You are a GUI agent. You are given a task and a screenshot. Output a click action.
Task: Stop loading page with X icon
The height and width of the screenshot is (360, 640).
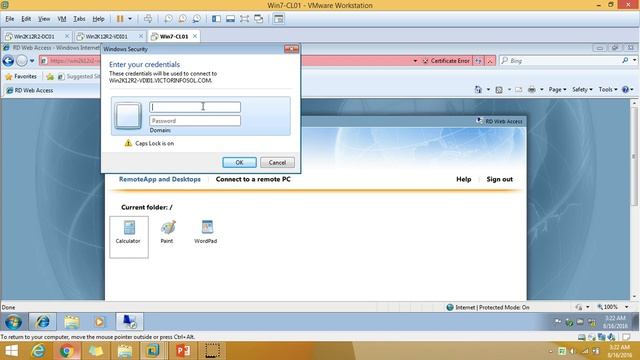coord(490,61)
